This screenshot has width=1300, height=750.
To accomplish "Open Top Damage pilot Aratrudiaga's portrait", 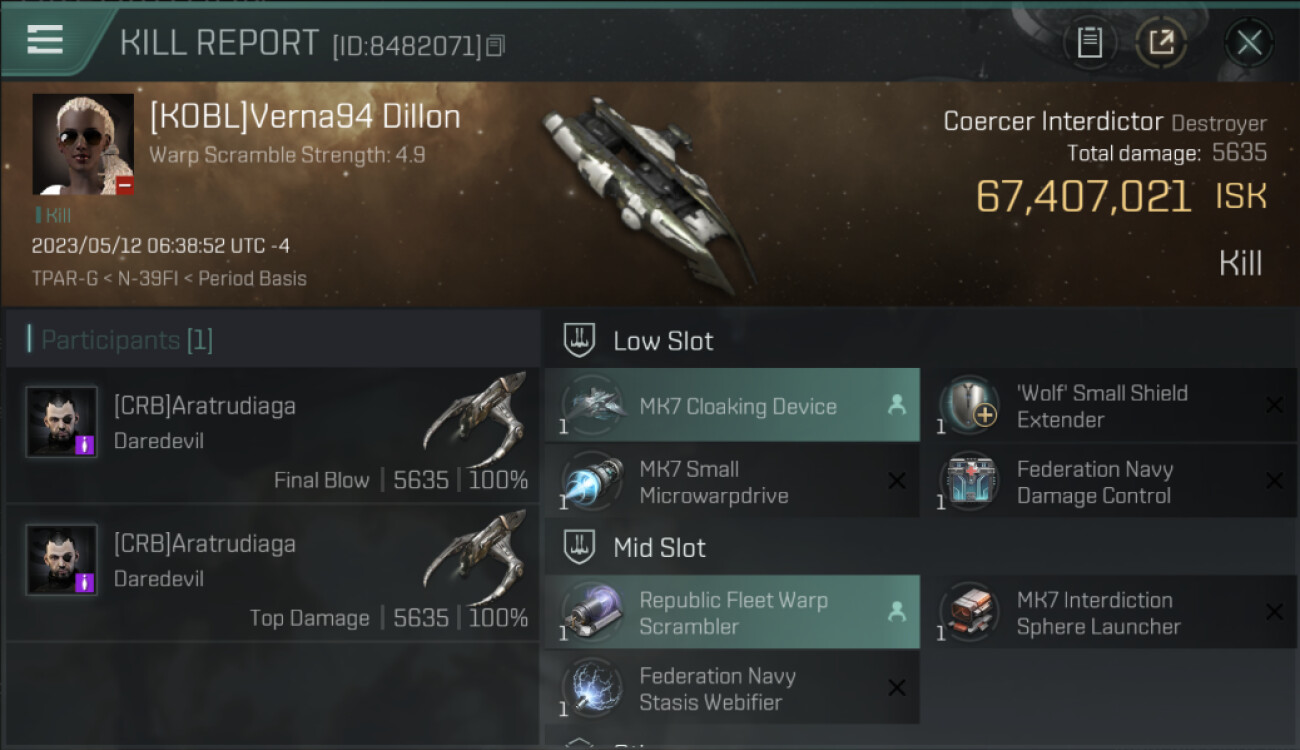I will tap(62, 560).
